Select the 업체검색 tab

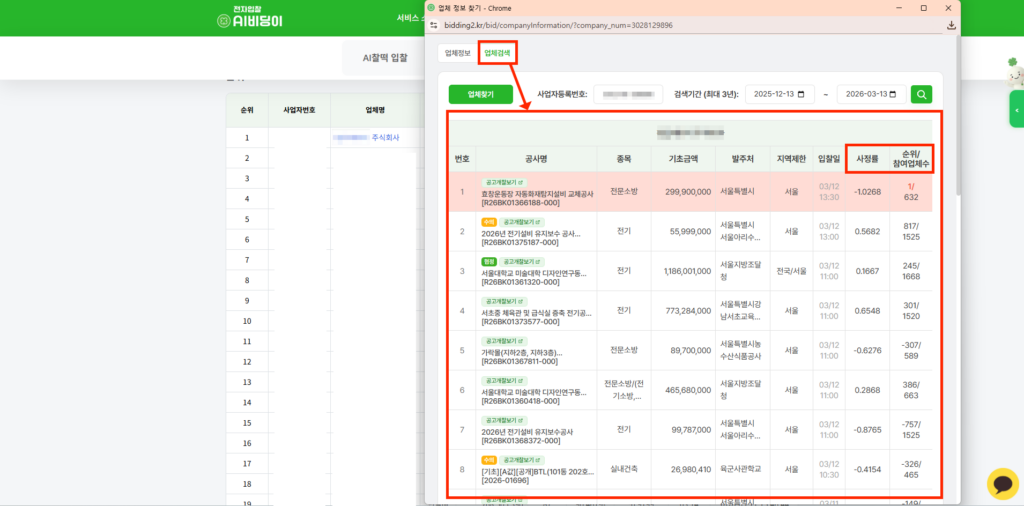497,52
